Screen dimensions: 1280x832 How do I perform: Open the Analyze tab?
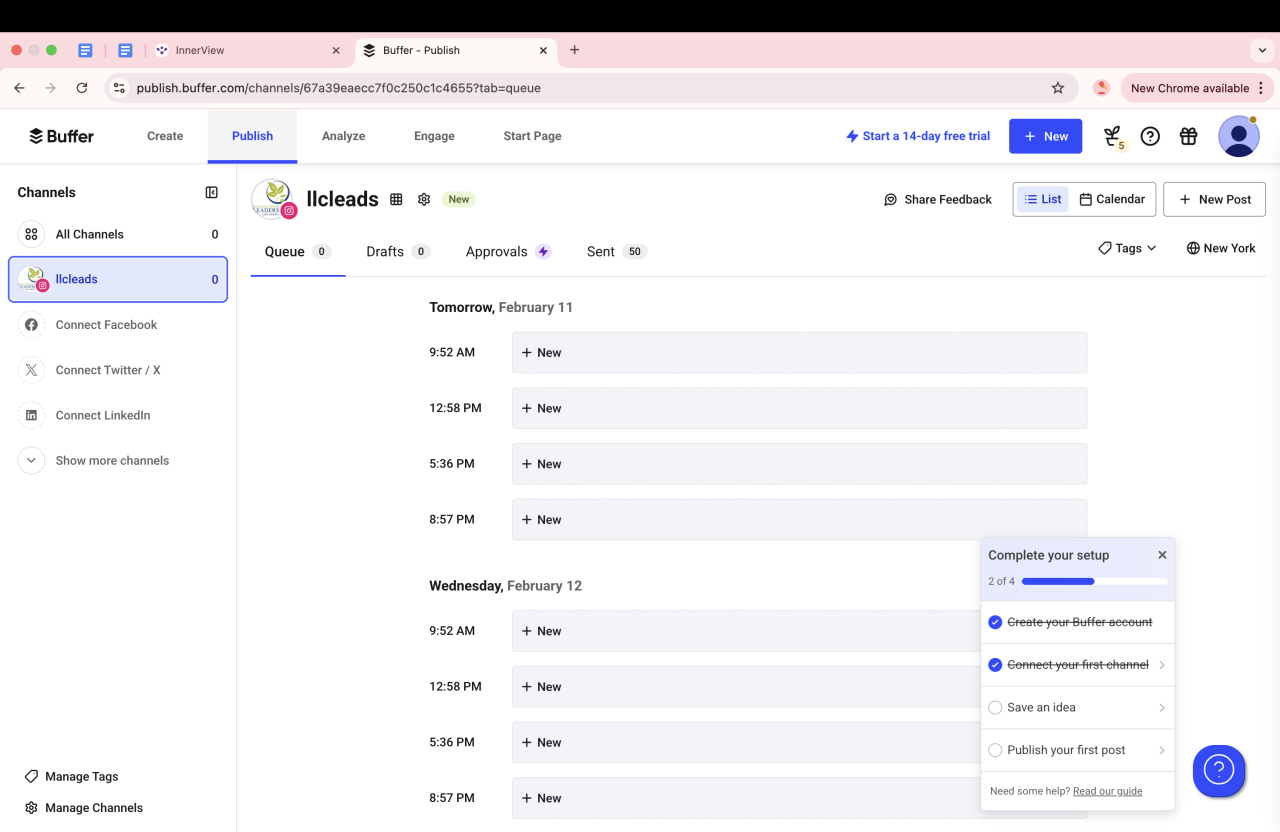click(343, 136)
